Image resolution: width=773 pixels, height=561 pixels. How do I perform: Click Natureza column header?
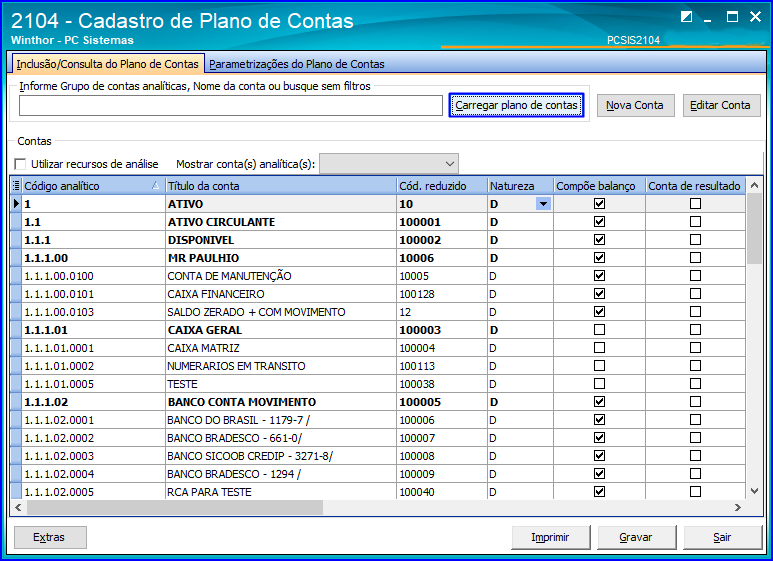pyautogui.click(x=520, y=186)
